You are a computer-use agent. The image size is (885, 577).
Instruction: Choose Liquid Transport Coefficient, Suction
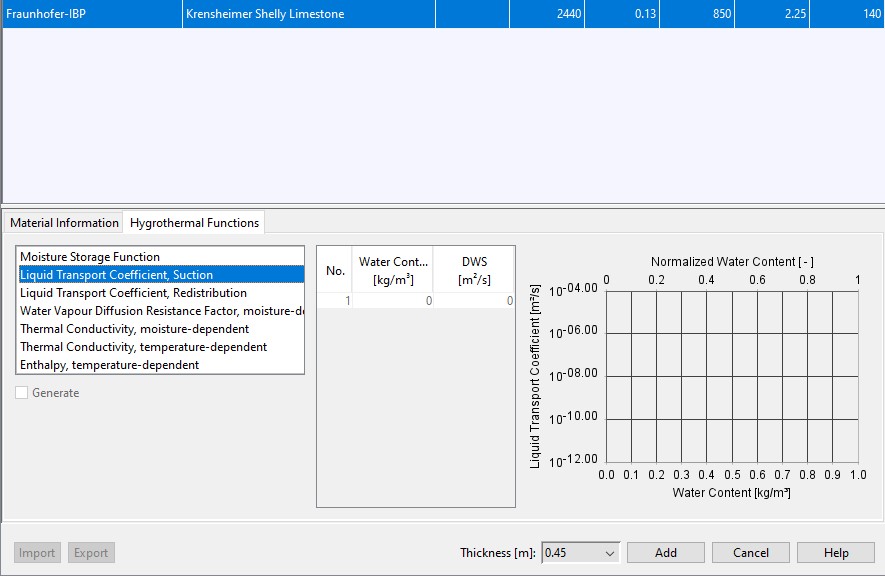[x=161, y=275]
